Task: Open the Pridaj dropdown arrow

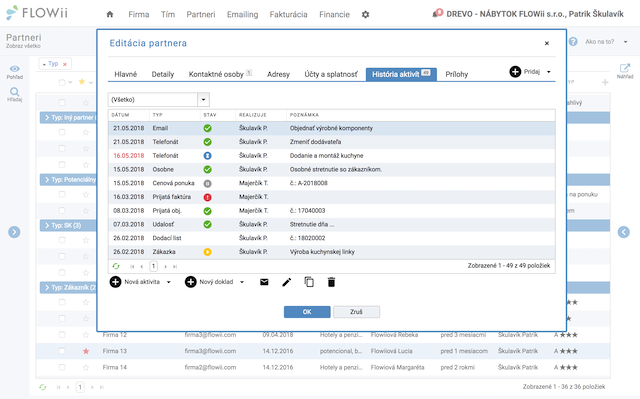Action: (x=549, y=72)
